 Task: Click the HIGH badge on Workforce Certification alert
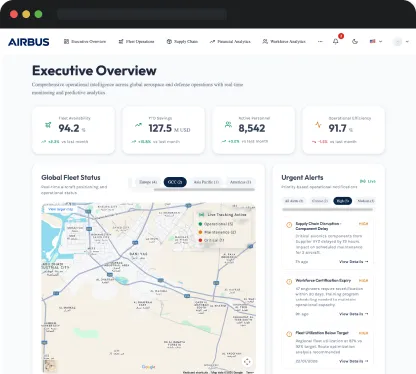point(363,281)
